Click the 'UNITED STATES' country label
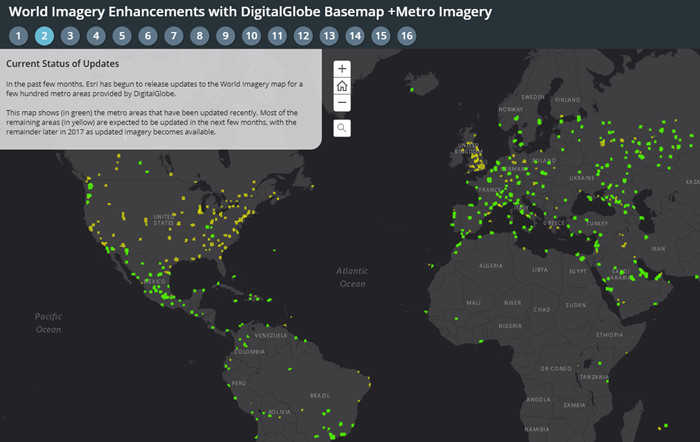This screenshot has width=700, height=442. [x=164, y=220]
